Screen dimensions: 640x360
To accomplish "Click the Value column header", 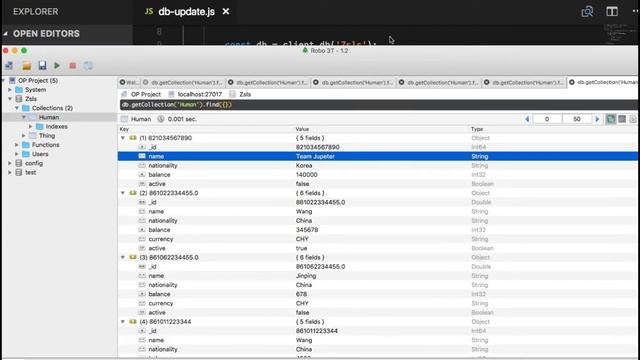I will click(302, 129).
